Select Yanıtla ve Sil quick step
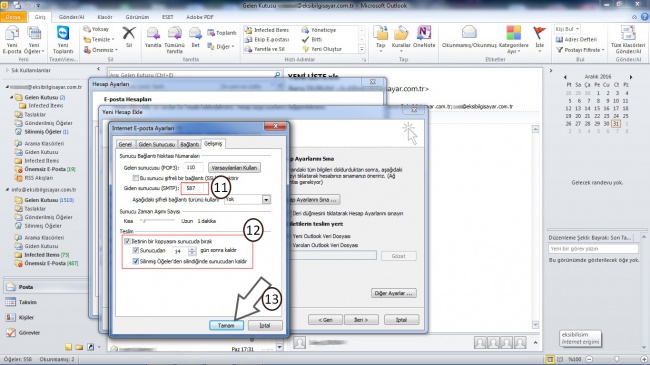 264,49
